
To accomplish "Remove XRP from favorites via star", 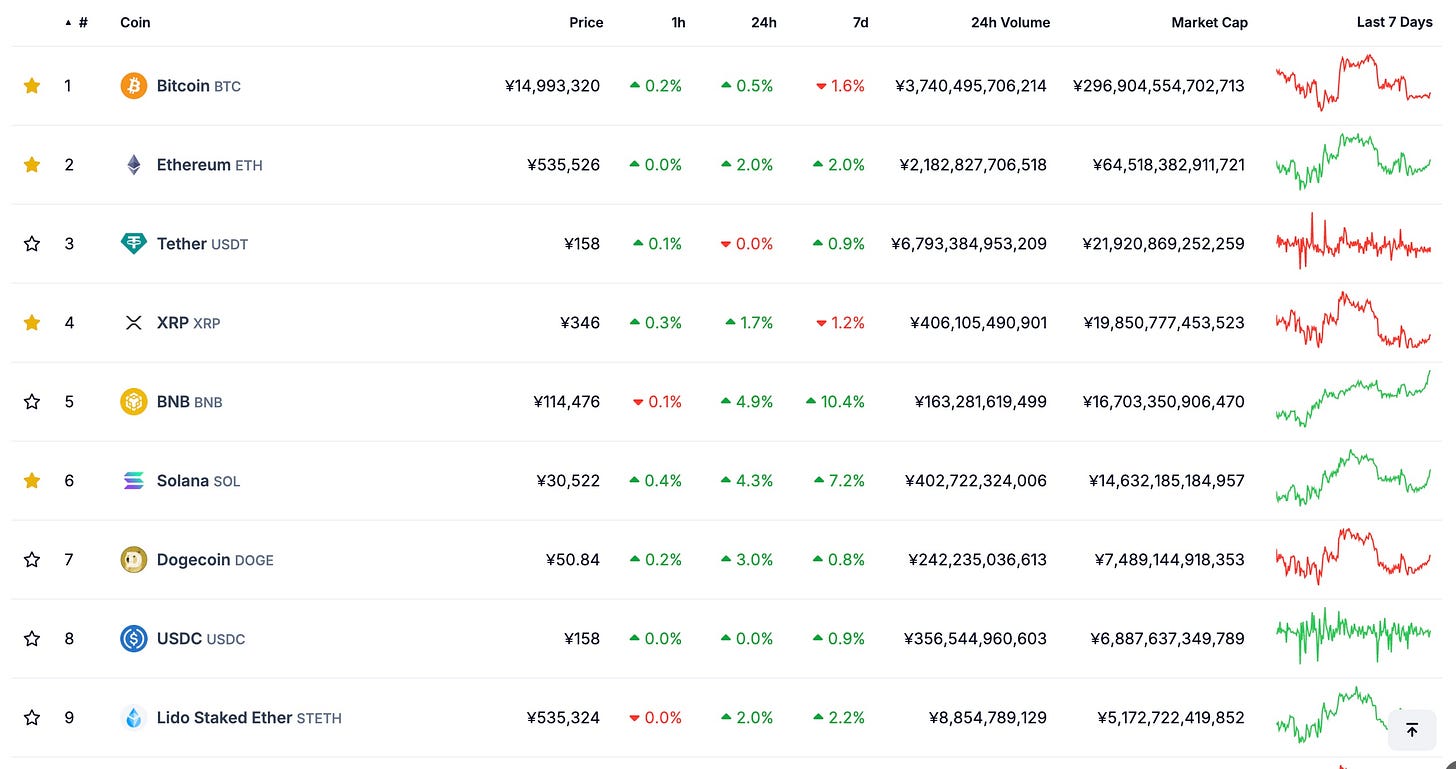I will [x=32, y=323].
